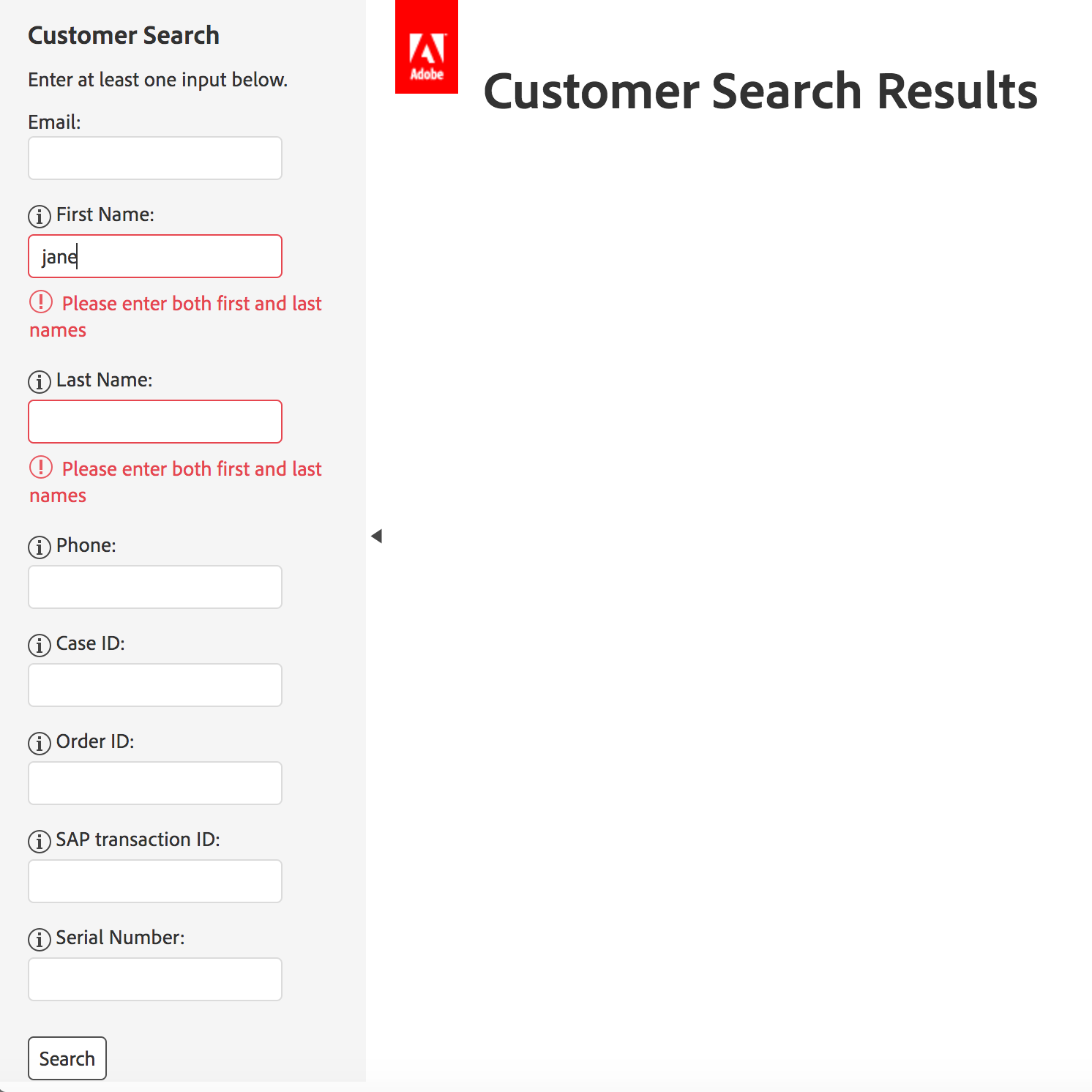This screenshot has width=1092, height=1092.
Task: Click the Case ID info icon
Action: coord(40,646)
